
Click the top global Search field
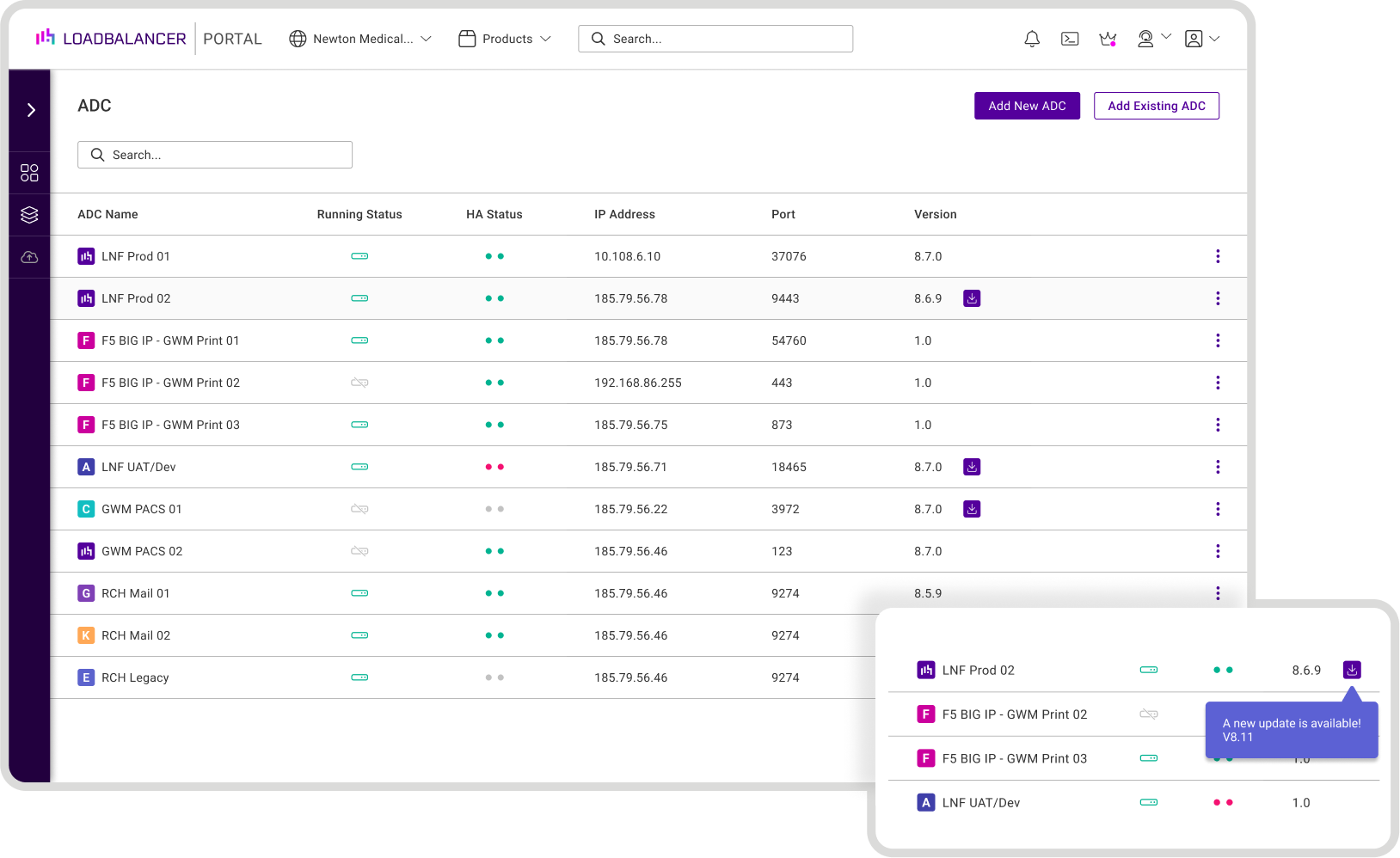pyautogui.click(x=715, y=39)
